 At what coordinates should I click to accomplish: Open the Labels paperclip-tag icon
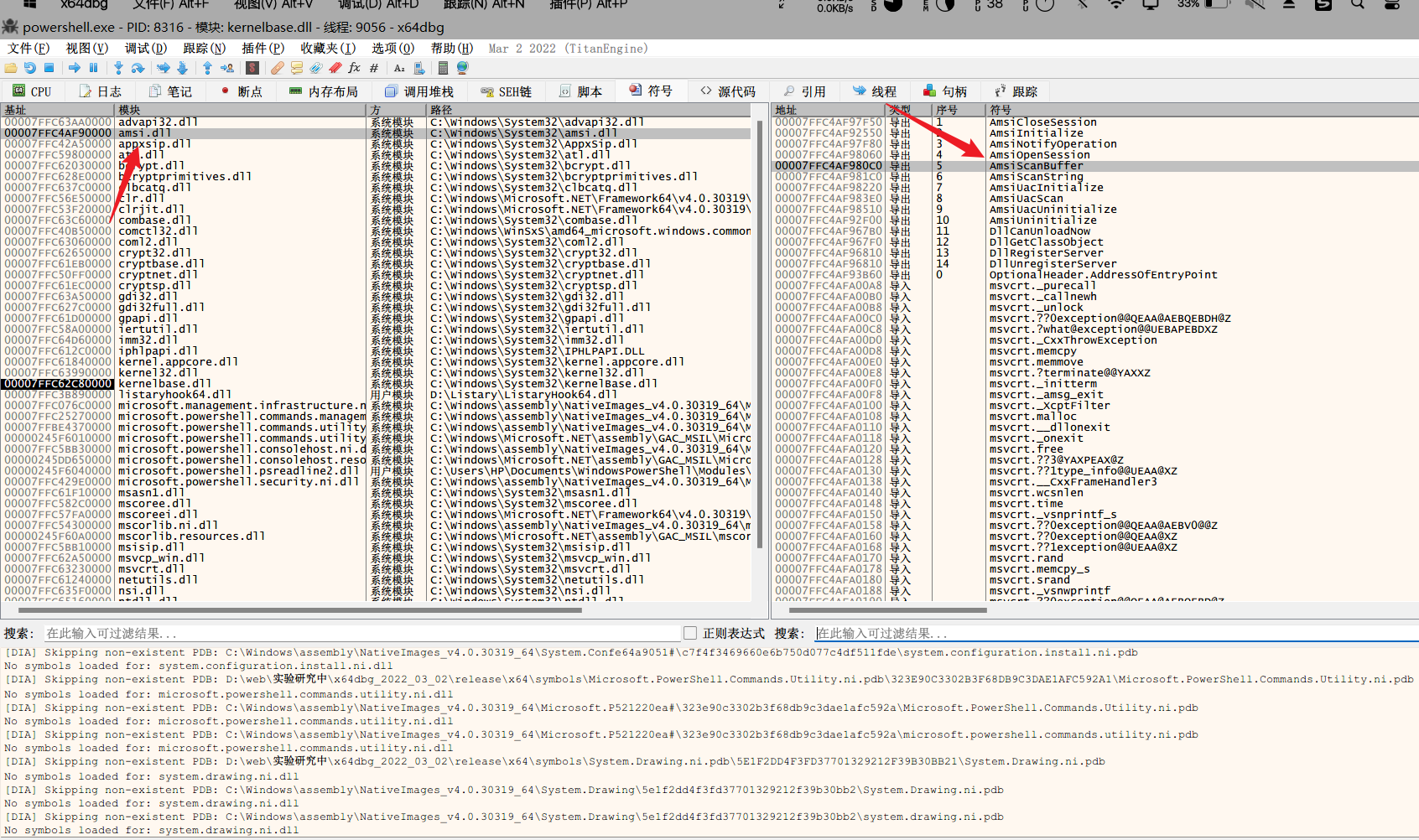(x=316, y=68)
